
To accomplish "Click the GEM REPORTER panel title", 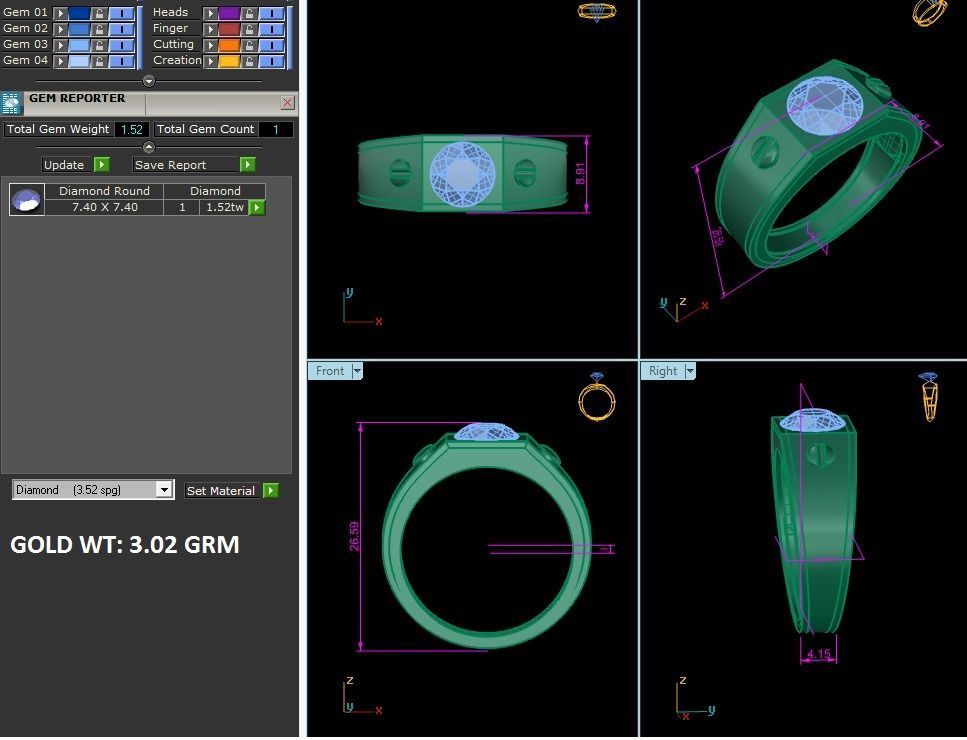I will click(x=77, y=98).
